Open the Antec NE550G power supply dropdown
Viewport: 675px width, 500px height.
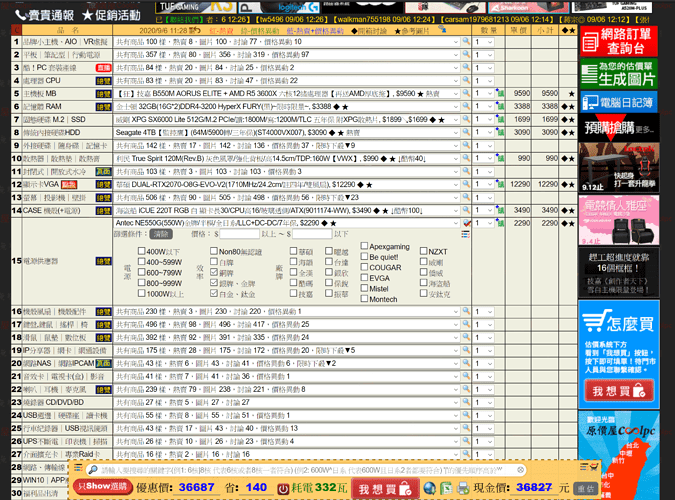pos(287,223)
